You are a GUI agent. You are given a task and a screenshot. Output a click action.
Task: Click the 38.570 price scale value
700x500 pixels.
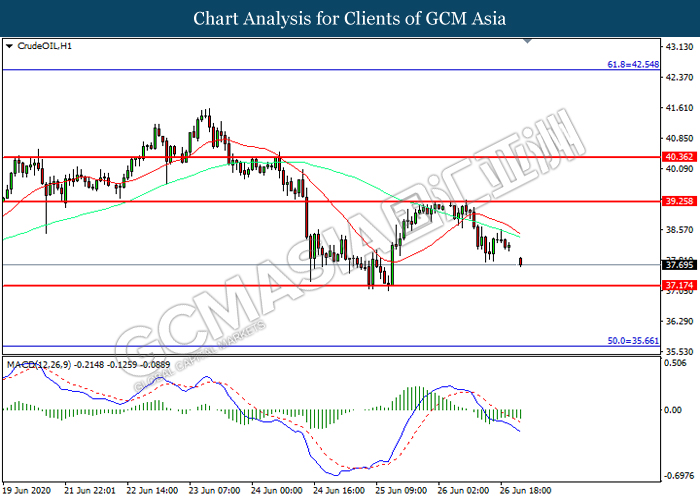tap(679, 230)
